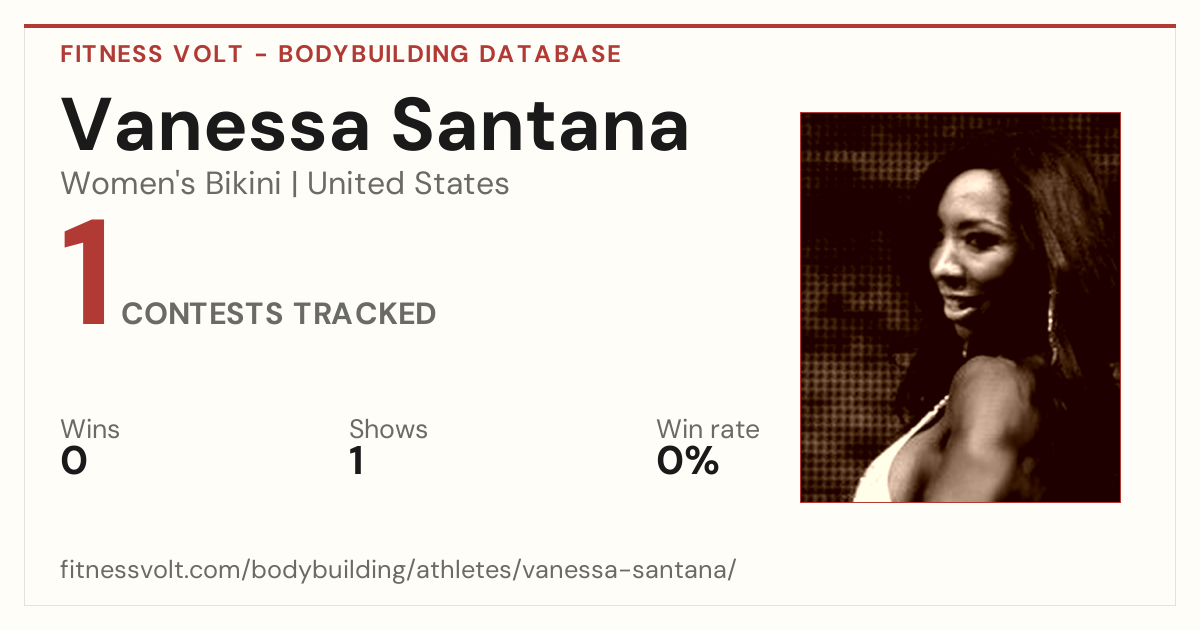
Task: Click the athlete photo thumbnail
Action: tap(960, 307)
